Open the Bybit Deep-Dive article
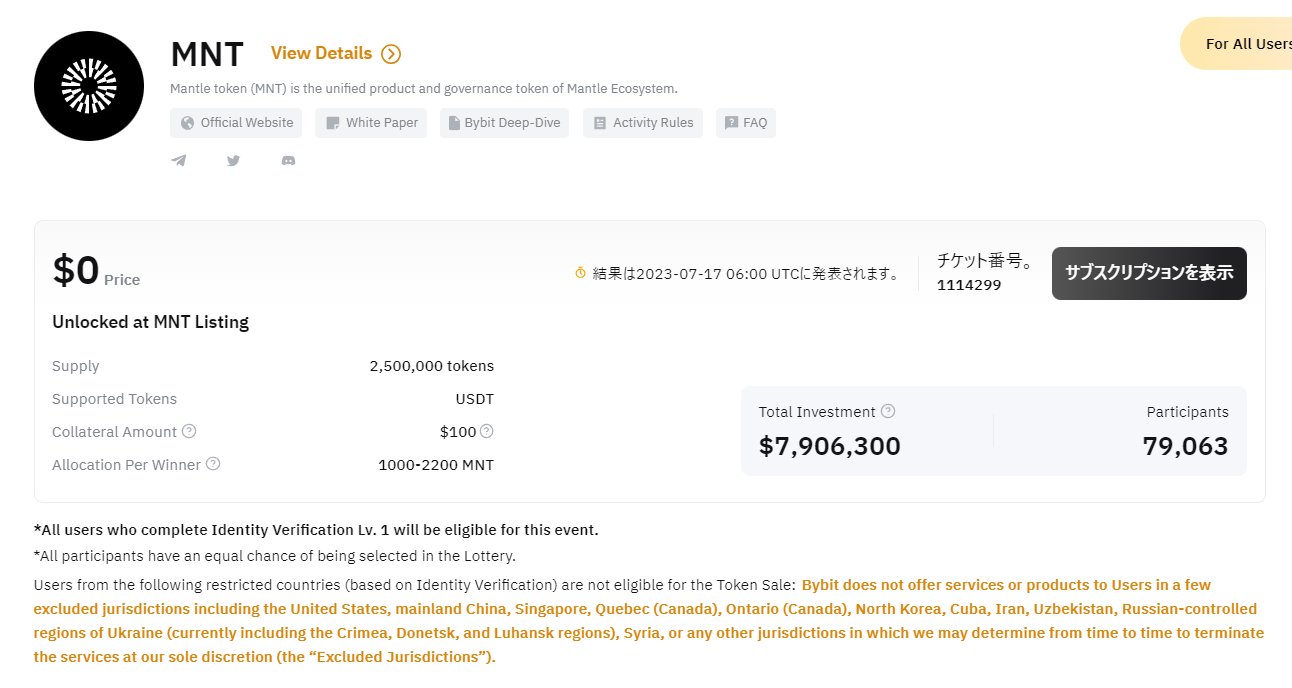 pyautogui.click(x=504, y=123)
